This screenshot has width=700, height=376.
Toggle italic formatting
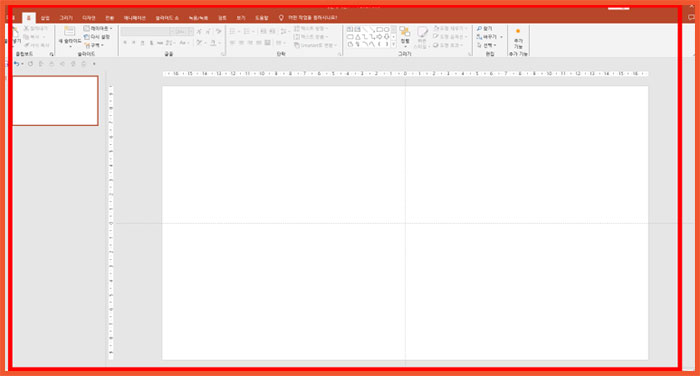(x=134, y=43)
